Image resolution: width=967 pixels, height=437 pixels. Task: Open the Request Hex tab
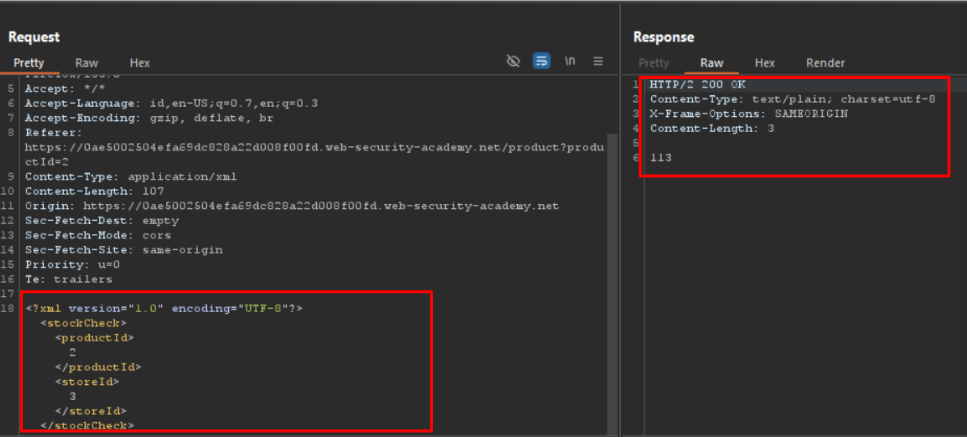click(140, 63)
